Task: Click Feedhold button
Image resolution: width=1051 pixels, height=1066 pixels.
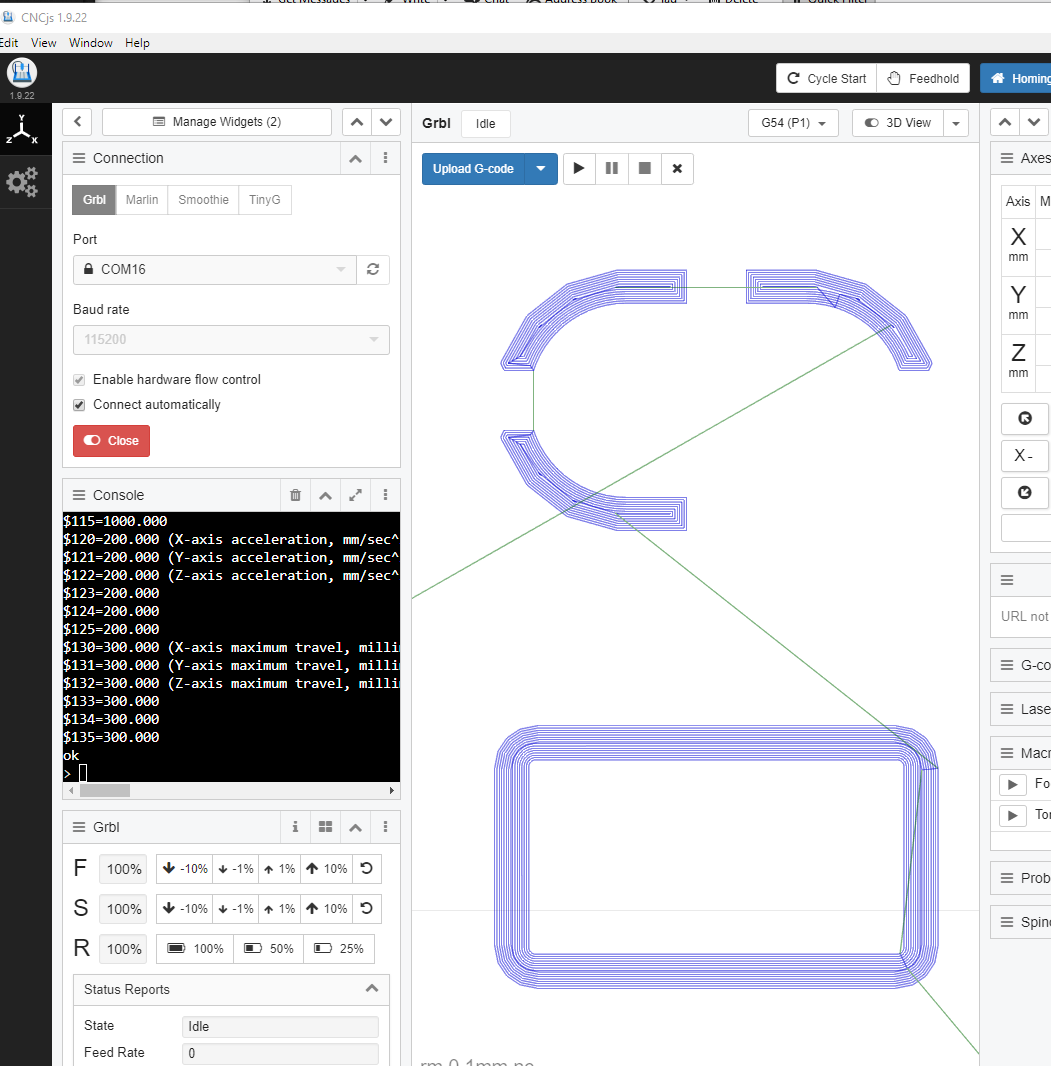Action: (923, 78)
